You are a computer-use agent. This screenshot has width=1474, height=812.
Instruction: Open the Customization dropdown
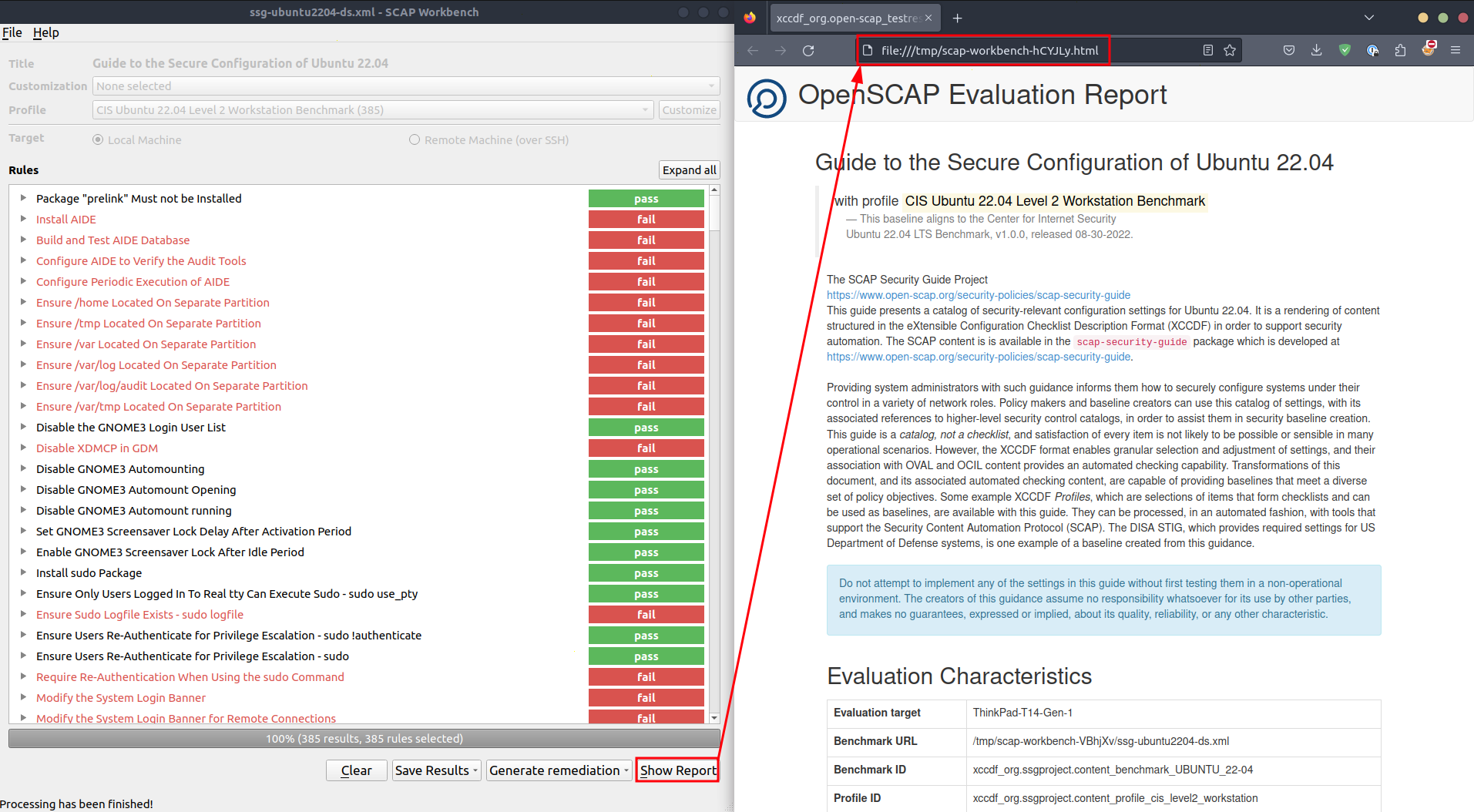pyautogui.click(x=405, y=86)
